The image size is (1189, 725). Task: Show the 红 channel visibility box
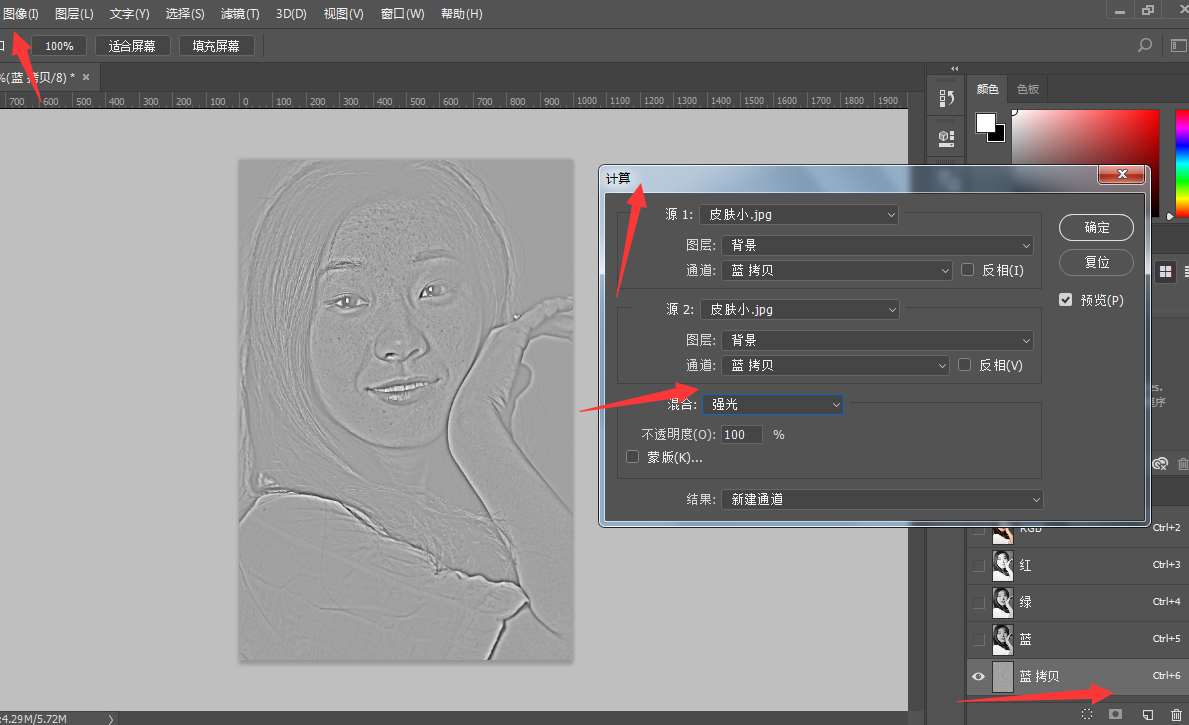979,566
